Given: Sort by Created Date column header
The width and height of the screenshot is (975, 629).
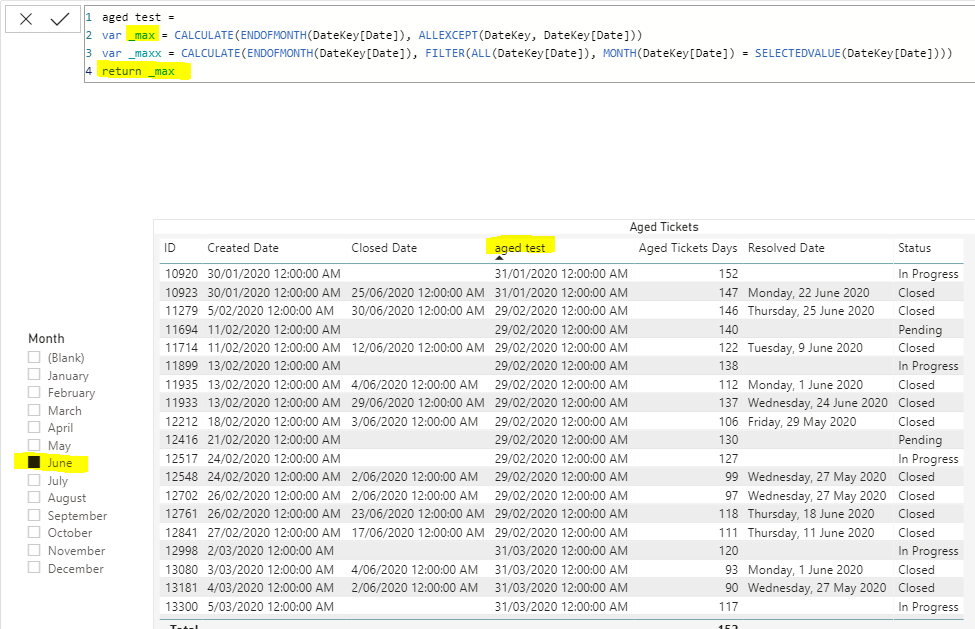Looking at the screenshot, I should pyautogui.click(x=243, y=248).
